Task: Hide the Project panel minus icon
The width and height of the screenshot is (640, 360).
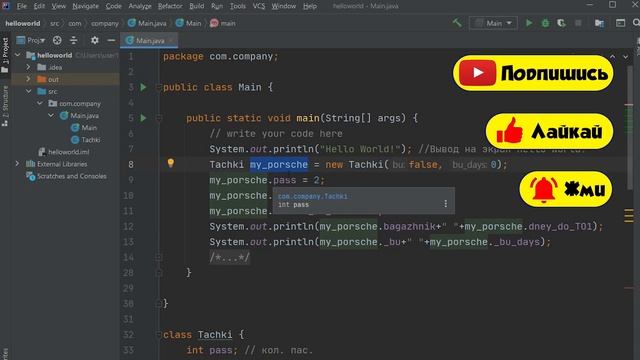Action: (111, 40)
